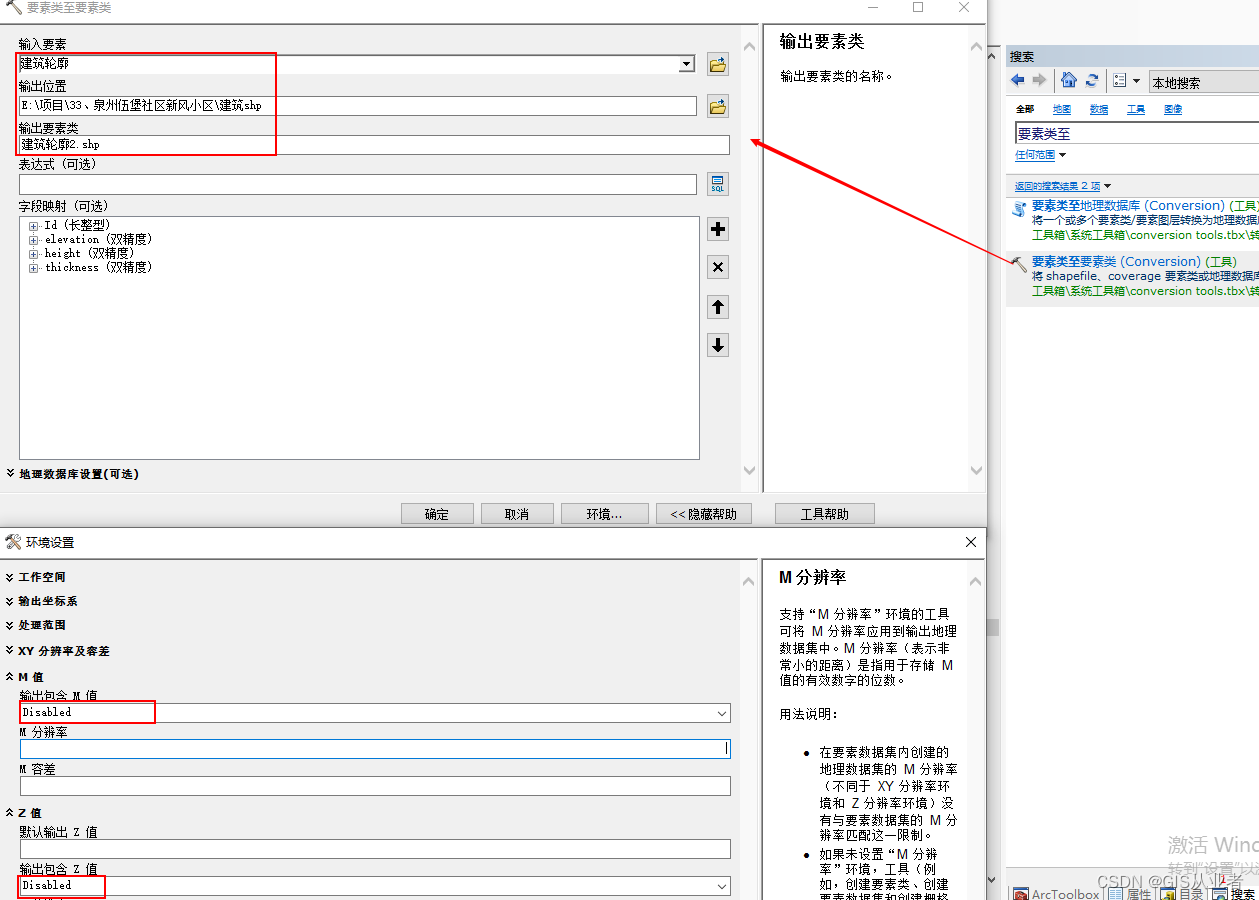Switch to 数据 search filter
The height and width of the screenshot is (900, 1259).
pyautogui.click(x=1099, y=109)
